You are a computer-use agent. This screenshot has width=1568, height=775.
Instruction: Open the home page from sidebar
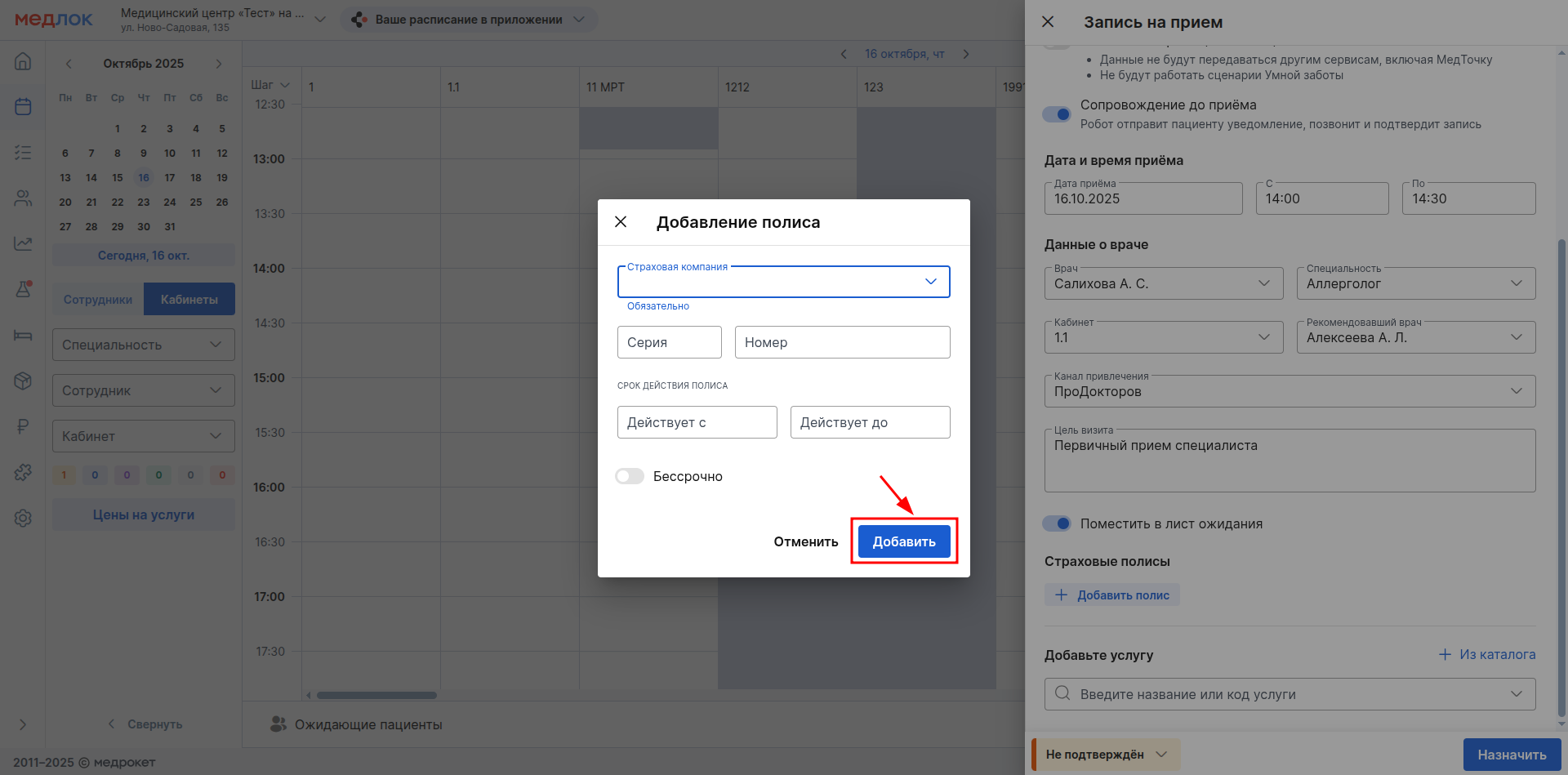pos(23,61)
